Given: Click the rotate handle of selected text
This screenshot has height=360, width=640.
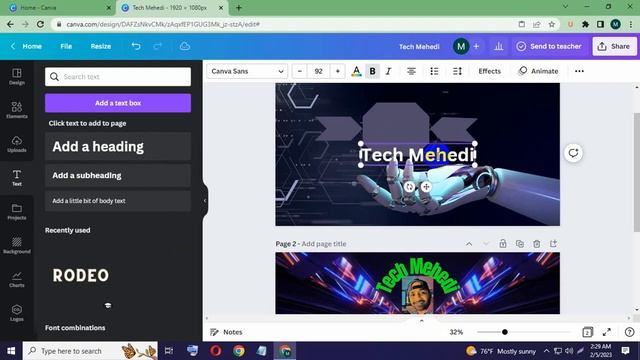Looking at the screenshot, I should 409,187.
